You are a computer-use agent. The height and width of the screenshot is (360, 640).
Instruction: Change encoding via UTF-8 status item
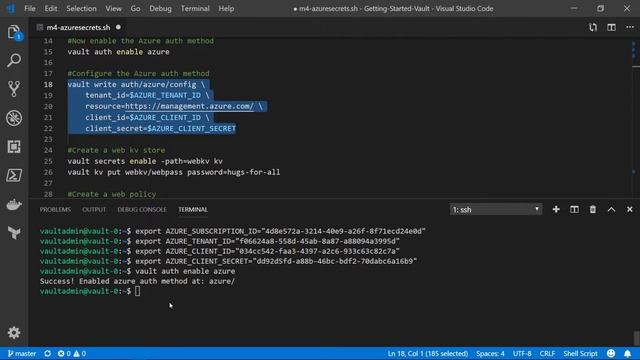tap(522, 353)
